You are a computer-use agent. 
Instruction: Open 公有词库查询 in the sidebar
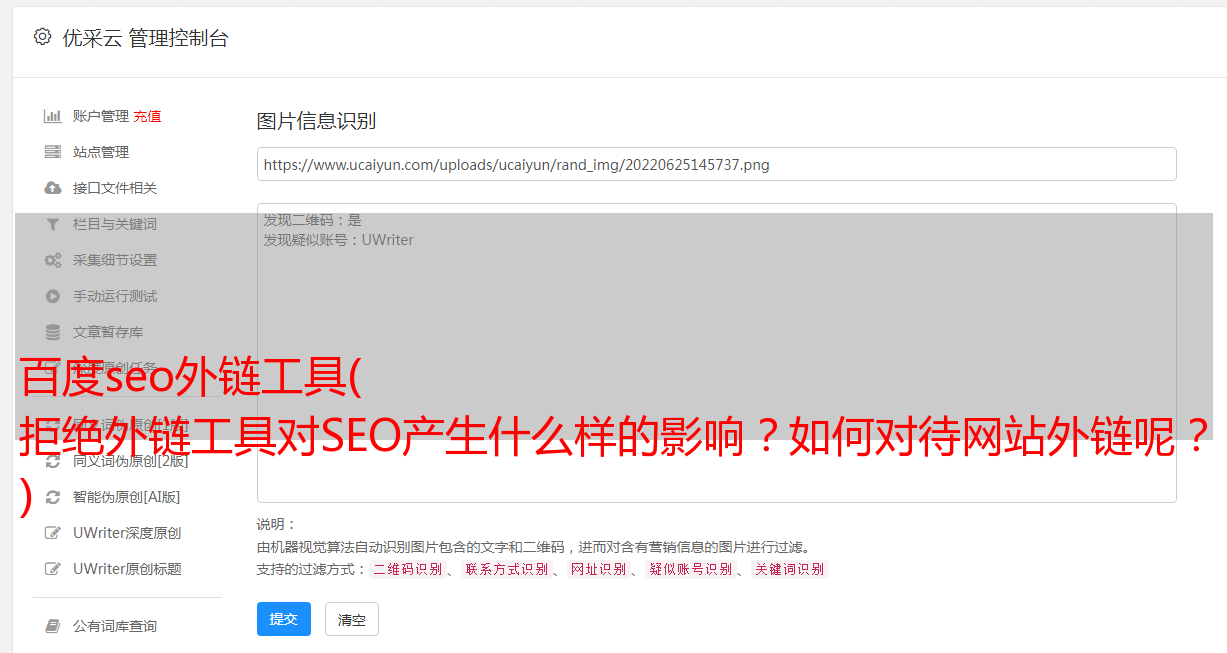115,626
